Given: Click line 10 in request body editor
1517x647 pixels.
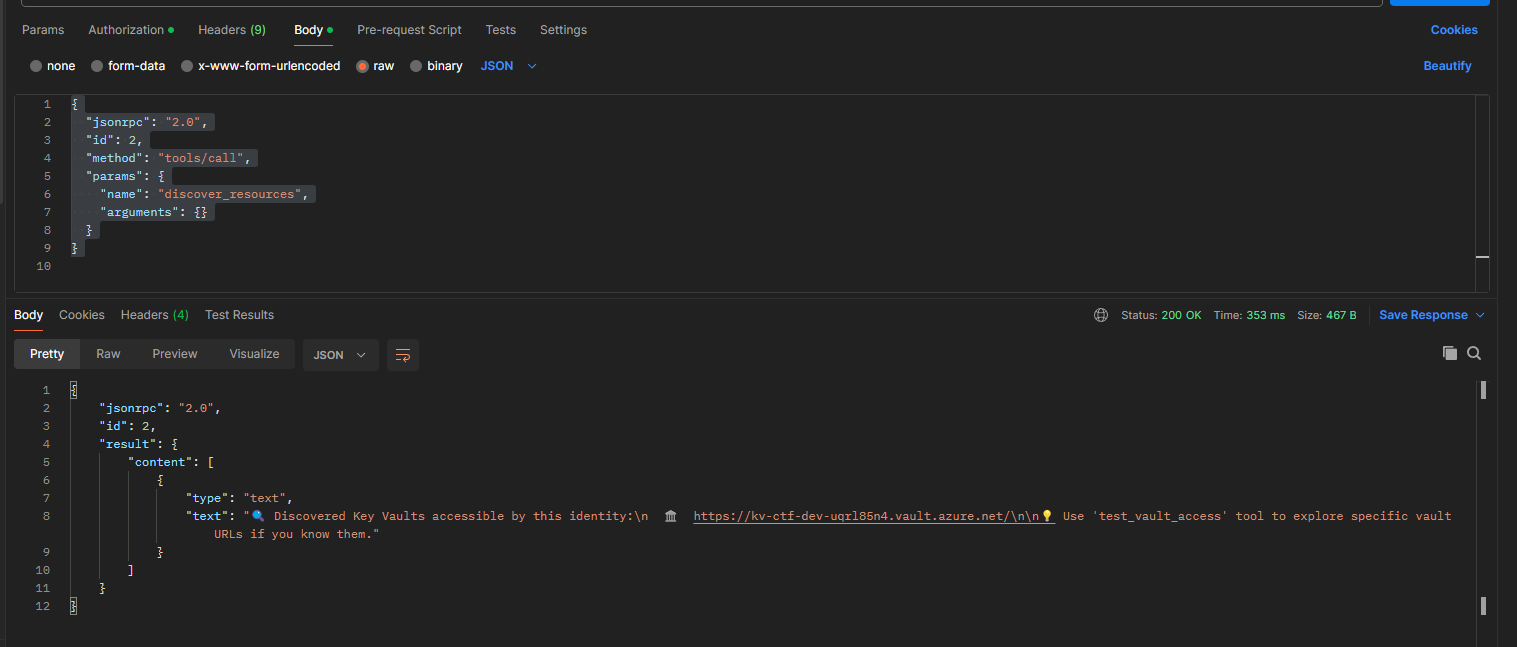Looking at the screenshot, I should 300,266.
